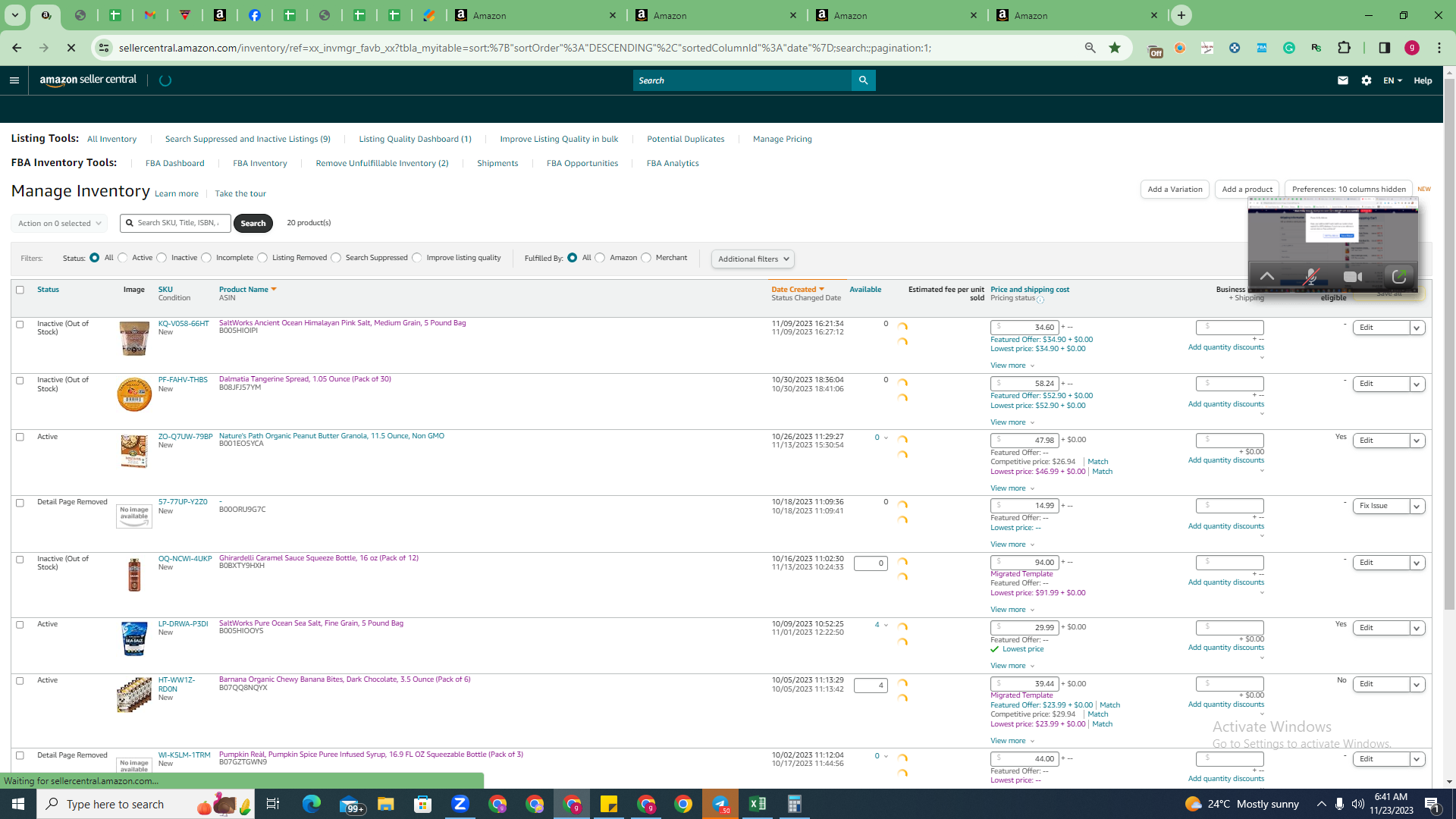Open FBA Analytics
Image resolution: width=1456 pixels, height=819 pixels.
tap(673, 164)
